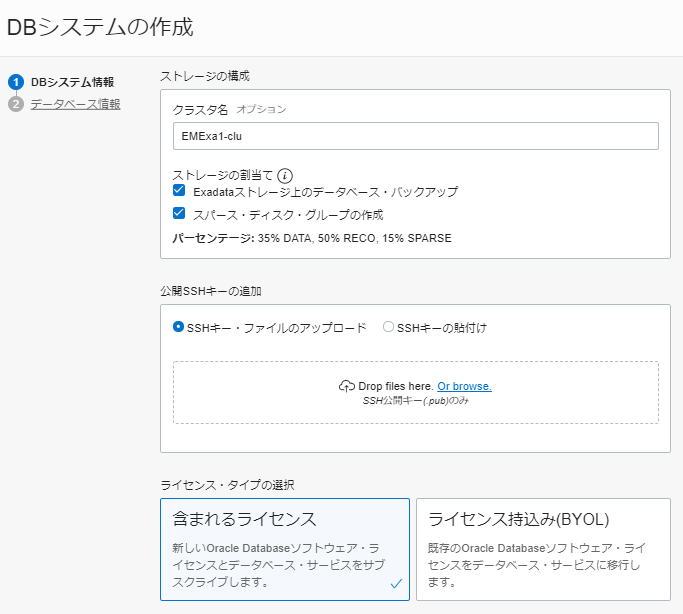Open the DBシステム情報 step
Viewport: 683px width, 614px height.
click(x=72, y=82)
